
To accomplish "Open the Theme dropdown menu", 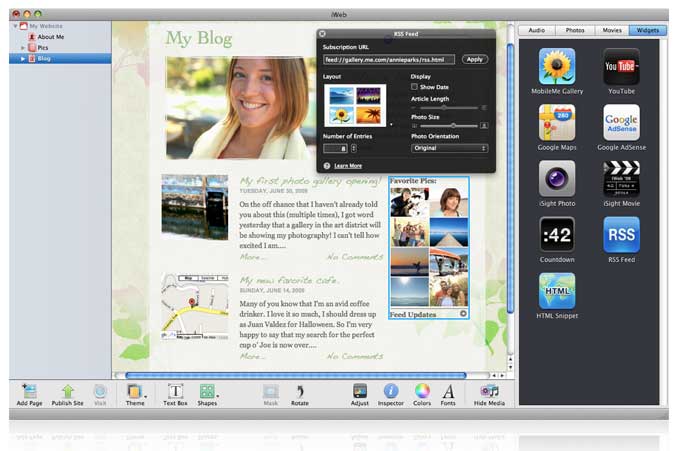I will point(135,391).
